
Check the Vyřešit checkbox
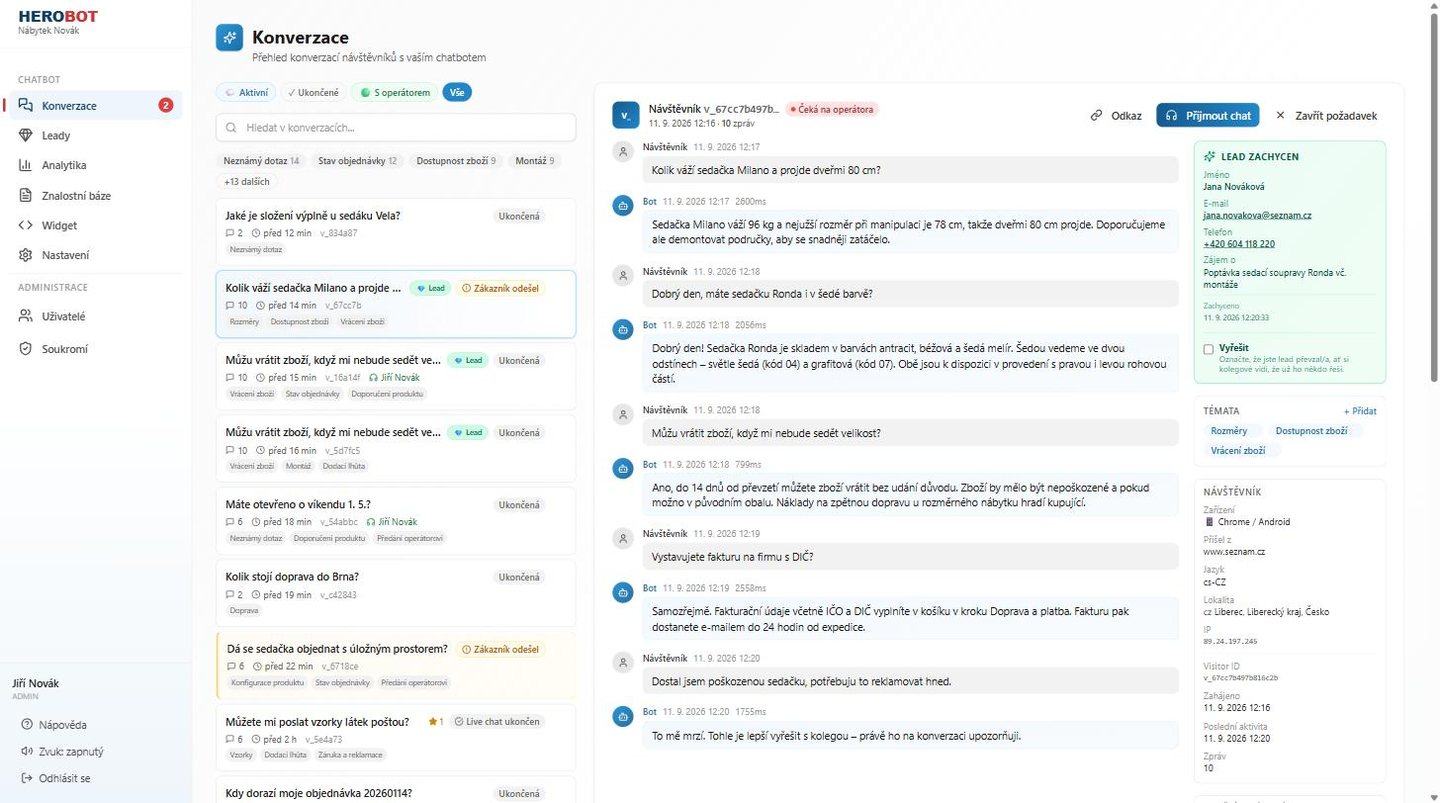click(x=1209, y=349)
